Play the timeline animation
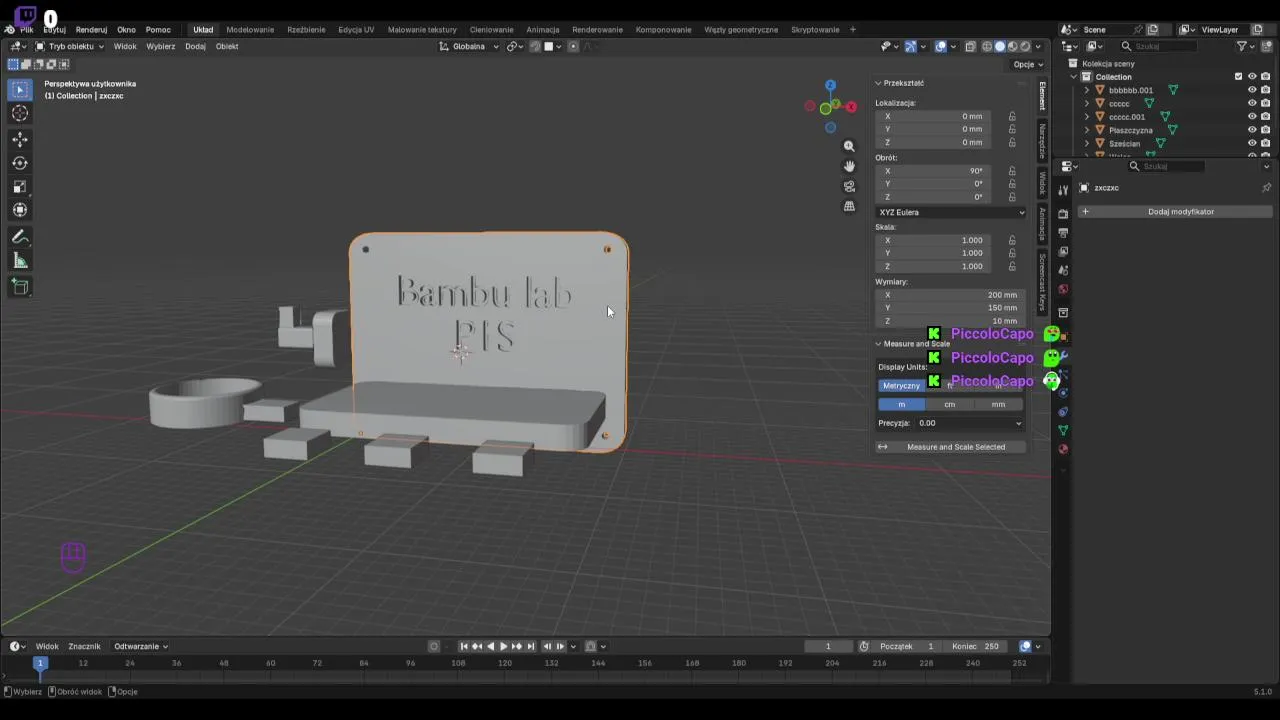This screenshot has width=1280, height=720. tap(503, 646)
